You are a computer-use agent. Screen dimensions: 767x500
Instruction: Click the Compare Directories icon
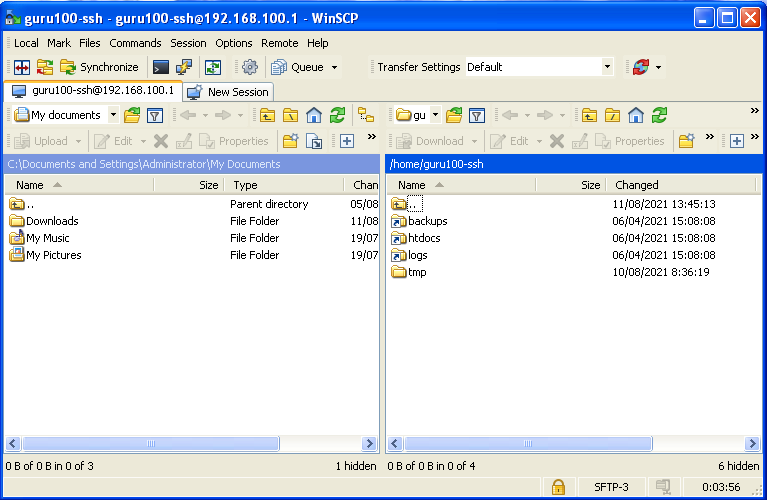(x=21, y=67)
